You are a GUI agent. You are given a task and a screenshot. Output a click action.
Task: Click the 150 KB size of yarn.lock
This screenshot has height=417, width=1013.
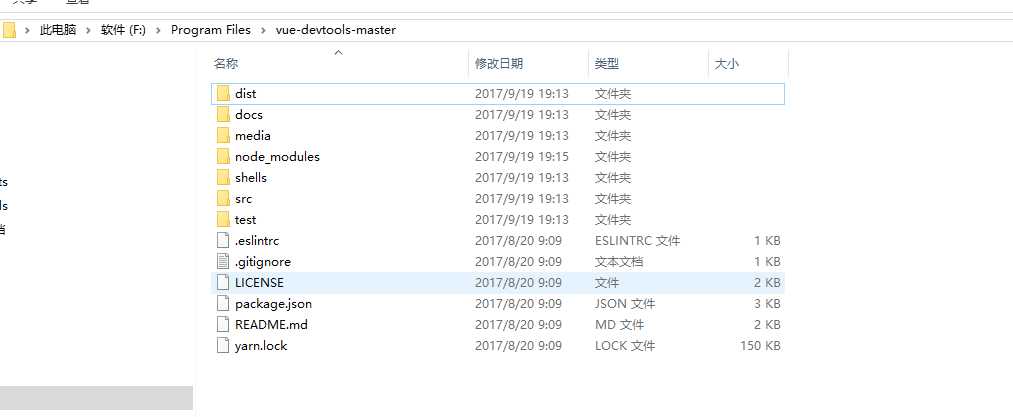click(760, 345)
